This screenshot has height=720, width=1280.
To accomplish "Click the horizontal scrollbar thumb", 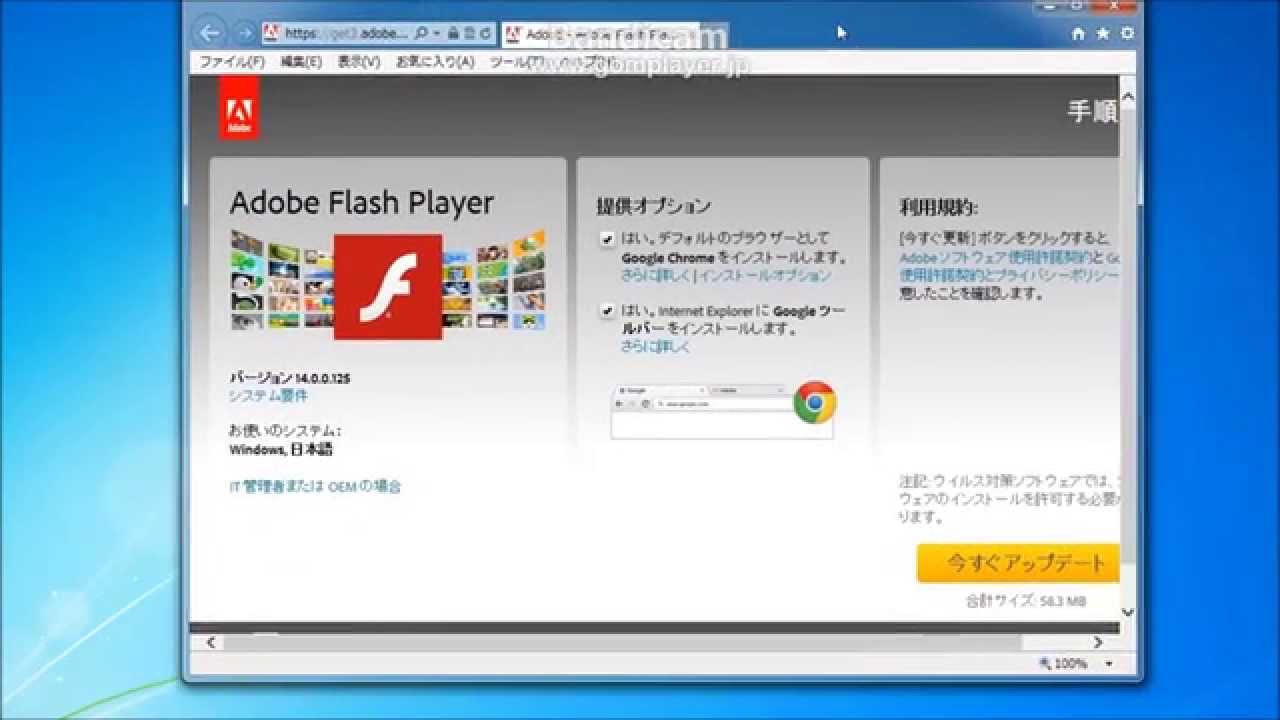I will [x=622, y=643].
